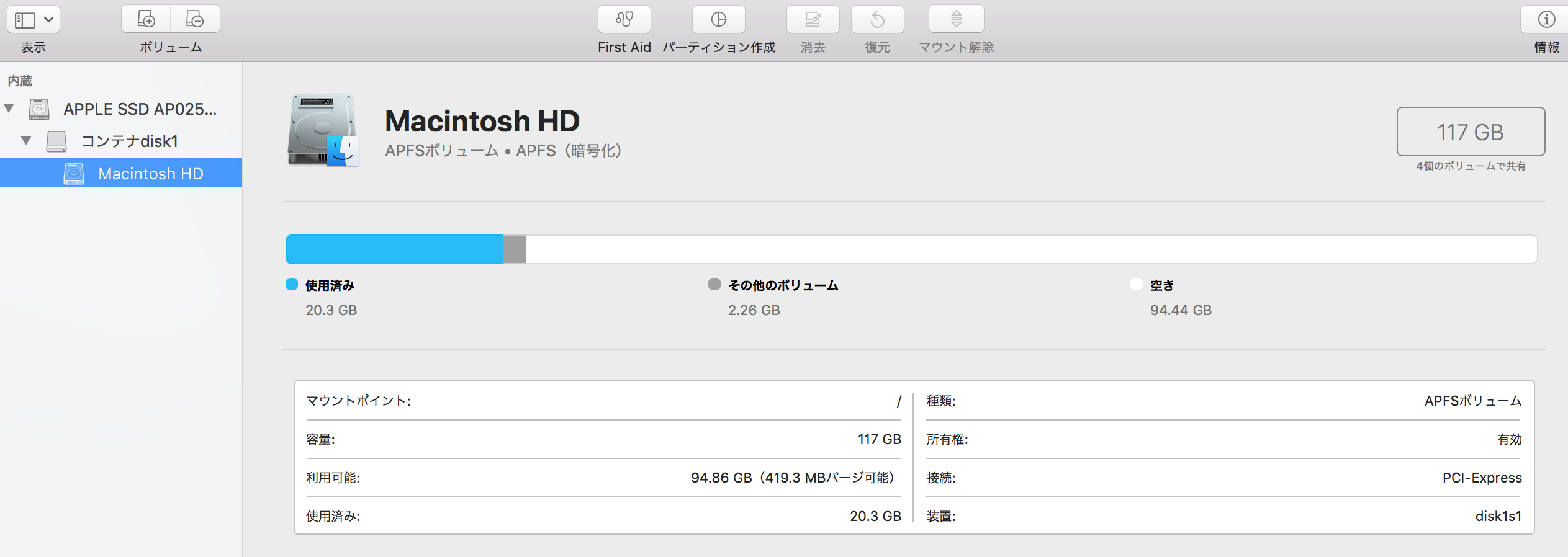Open the partition (パーティション作成) tool
1568x557 pixels.
click(x=718, y=19)
